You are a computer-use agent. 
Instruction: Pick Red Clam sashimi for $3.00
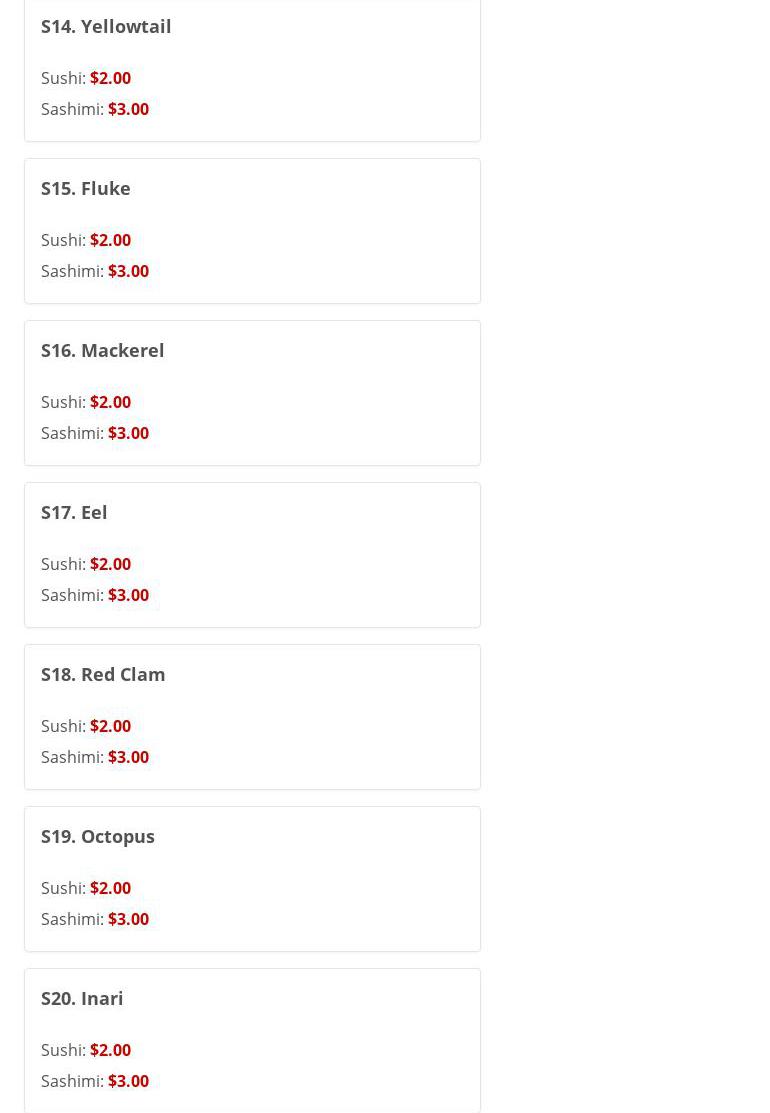click(x=128, y=757)
